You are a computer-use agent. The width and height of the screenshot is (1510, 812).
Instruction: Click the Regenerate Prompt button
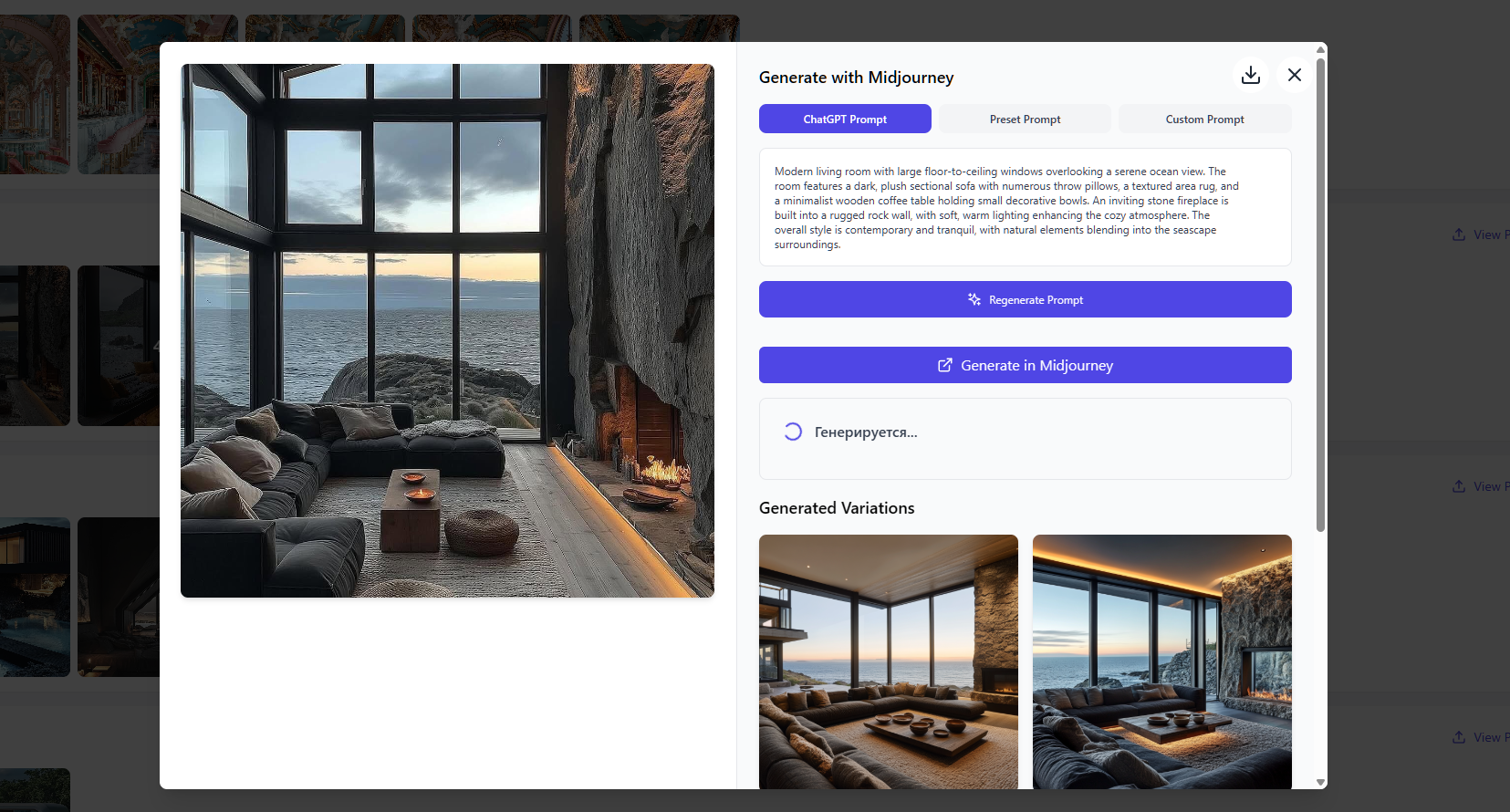1026,299
